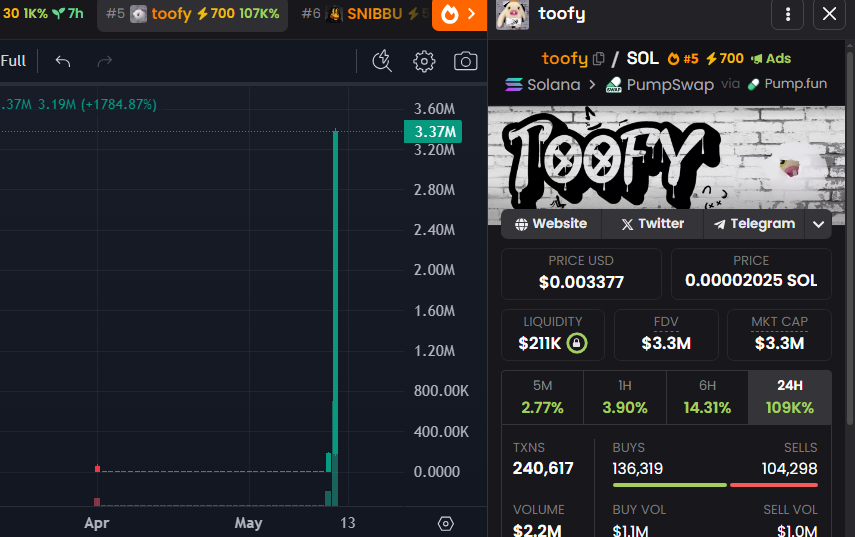Click the panel vertical scrollbar
The width and height of the screenshot is (855, 537).
pos(850,238)
